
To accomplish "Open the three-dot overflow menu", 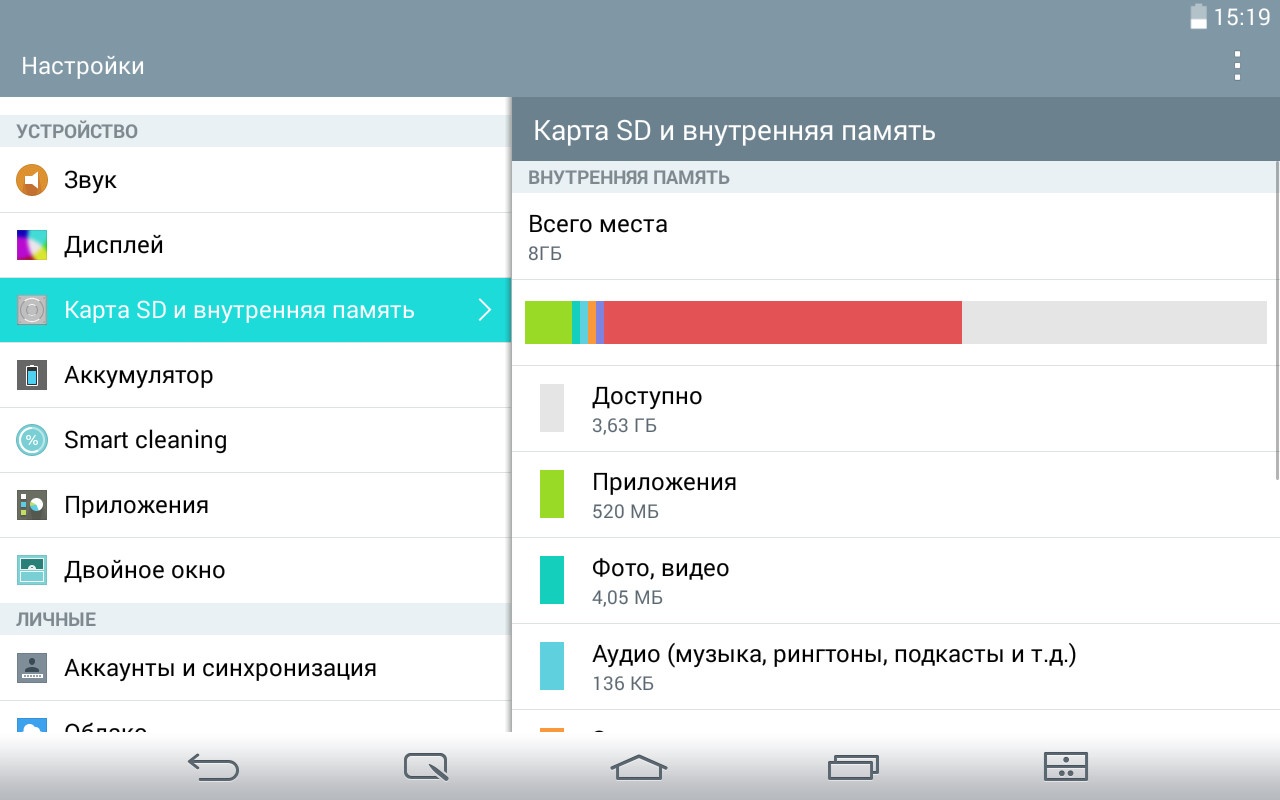I will pyautogui.click(x=1237, y=66).
